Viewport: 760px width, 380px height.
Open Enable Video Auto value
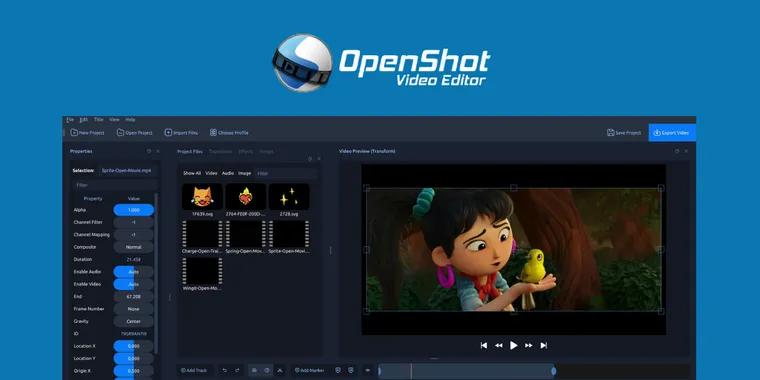tap(134, 284)
